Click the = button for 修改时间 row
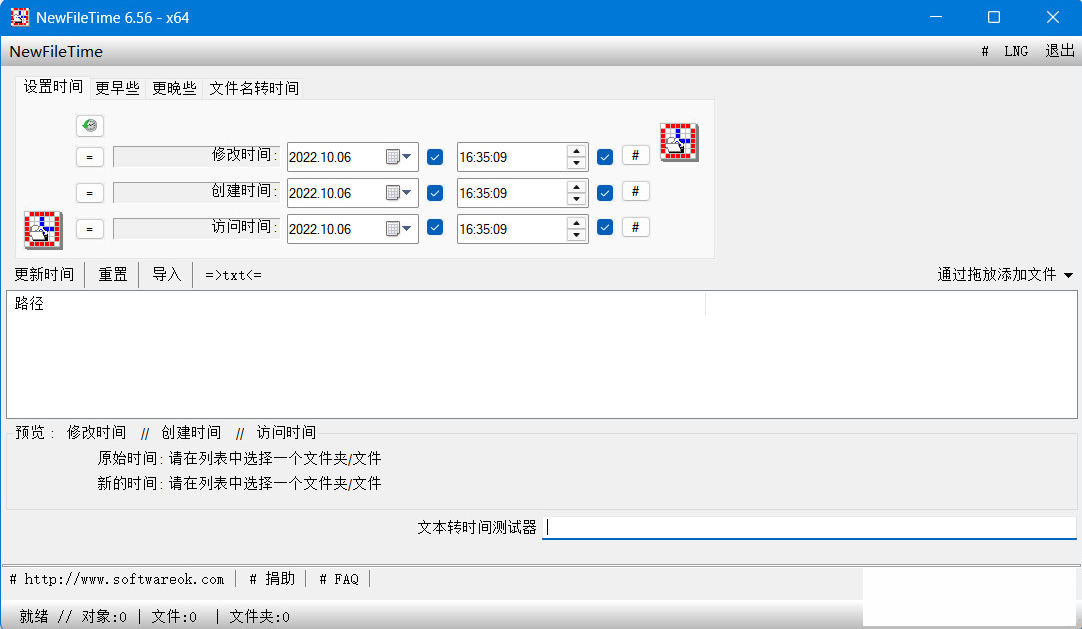This screenshot has height=629, width=1082. (x=90, y=157)
